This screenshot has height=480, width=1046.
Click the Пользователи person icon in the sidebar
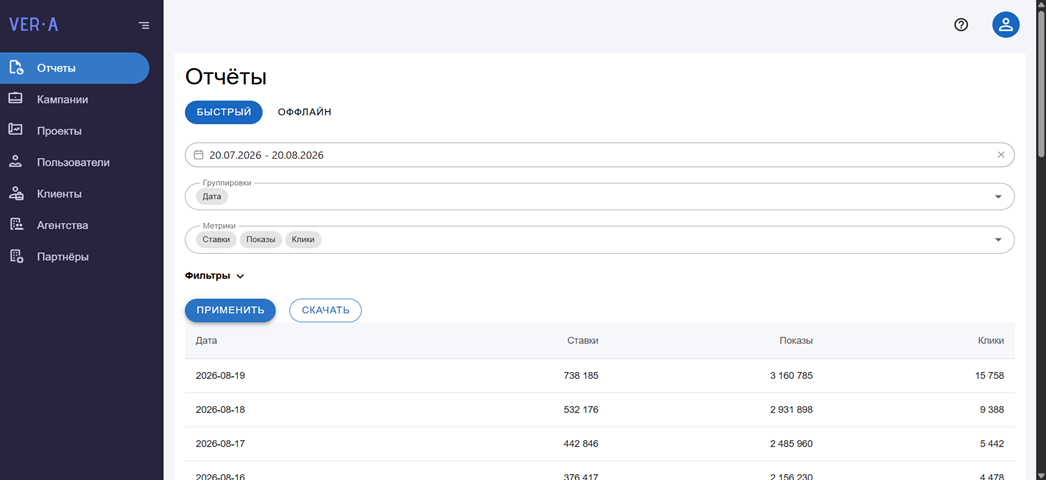pyautogui.click(x=15, y=162)
